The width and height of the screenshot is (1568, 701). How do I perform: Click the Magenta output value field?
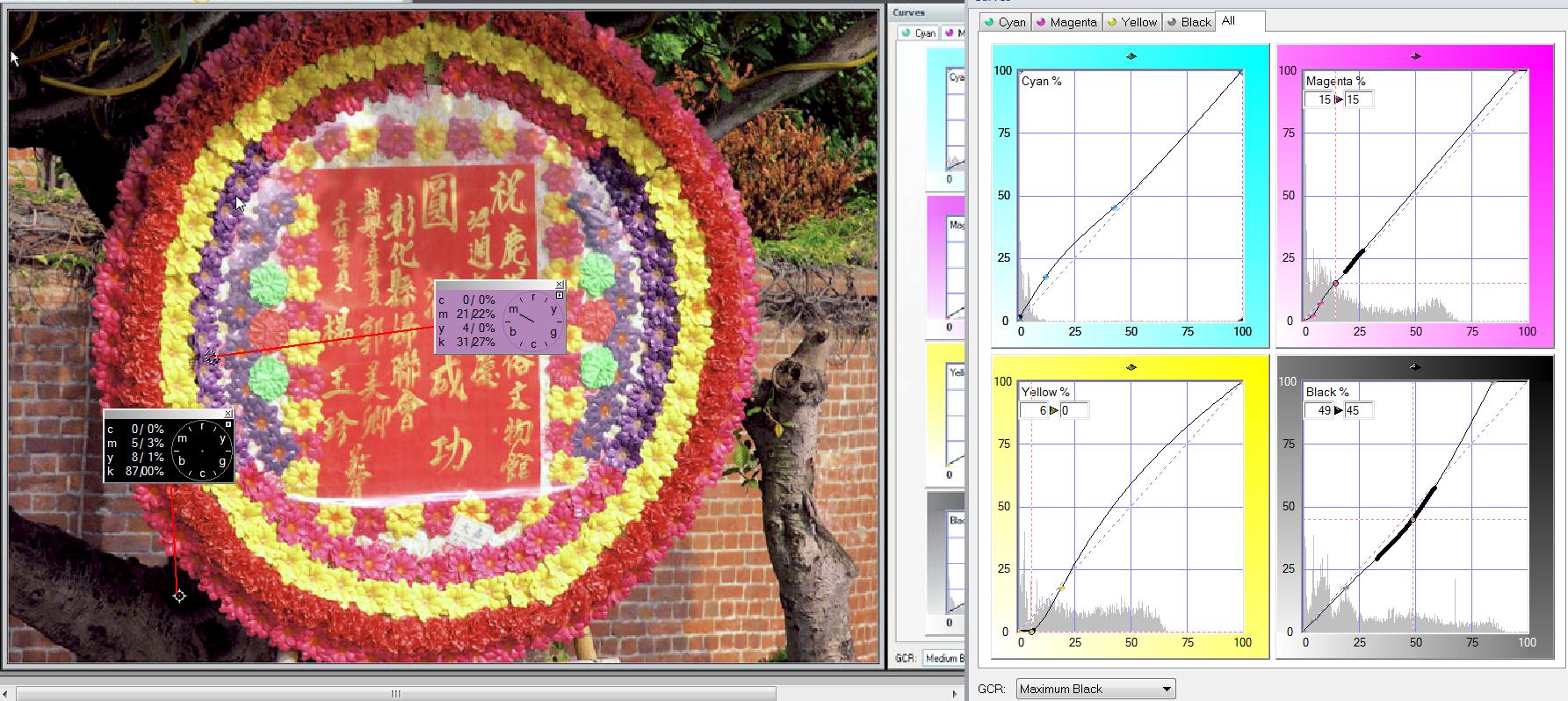(1358, 99)
